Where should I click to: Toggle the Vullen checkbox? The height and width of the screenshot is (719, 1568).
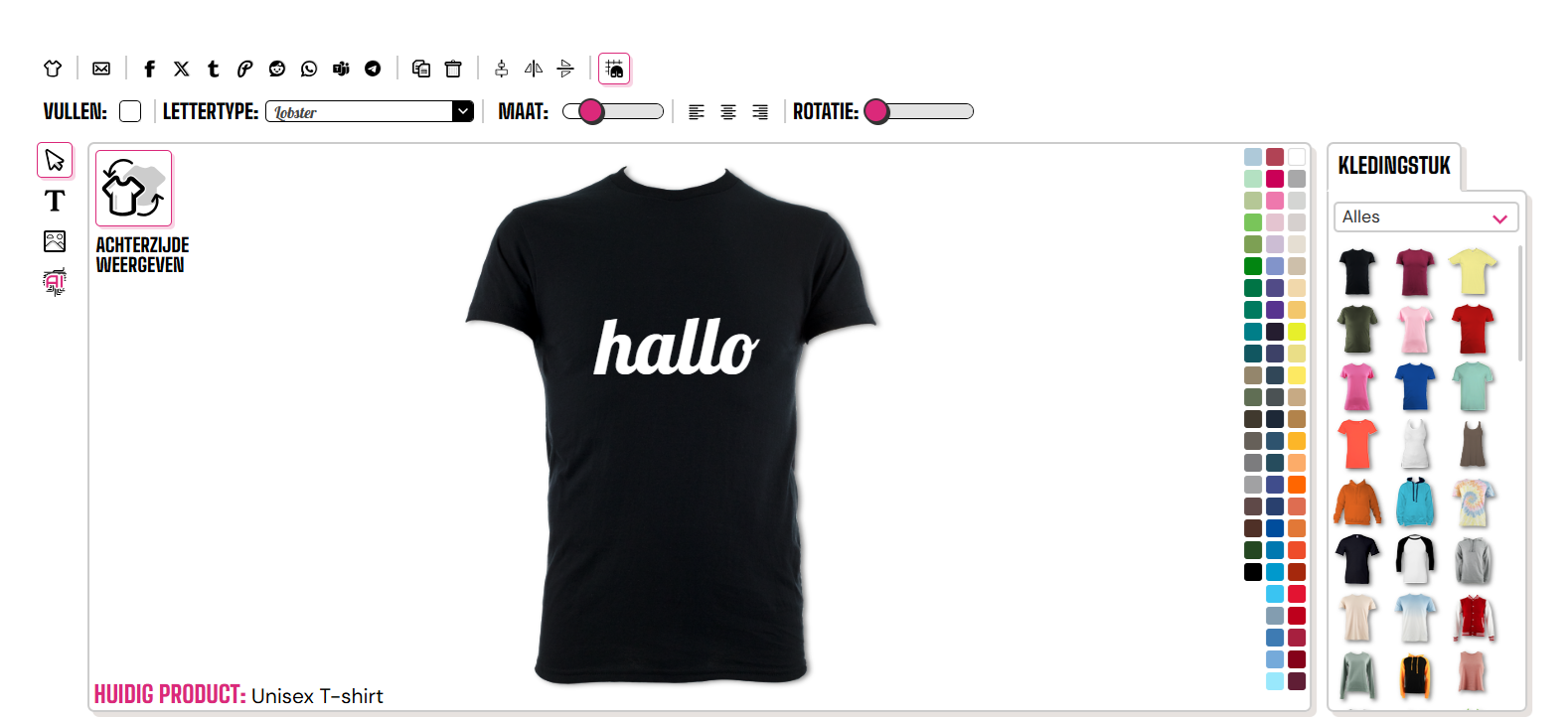coord(130,111)
